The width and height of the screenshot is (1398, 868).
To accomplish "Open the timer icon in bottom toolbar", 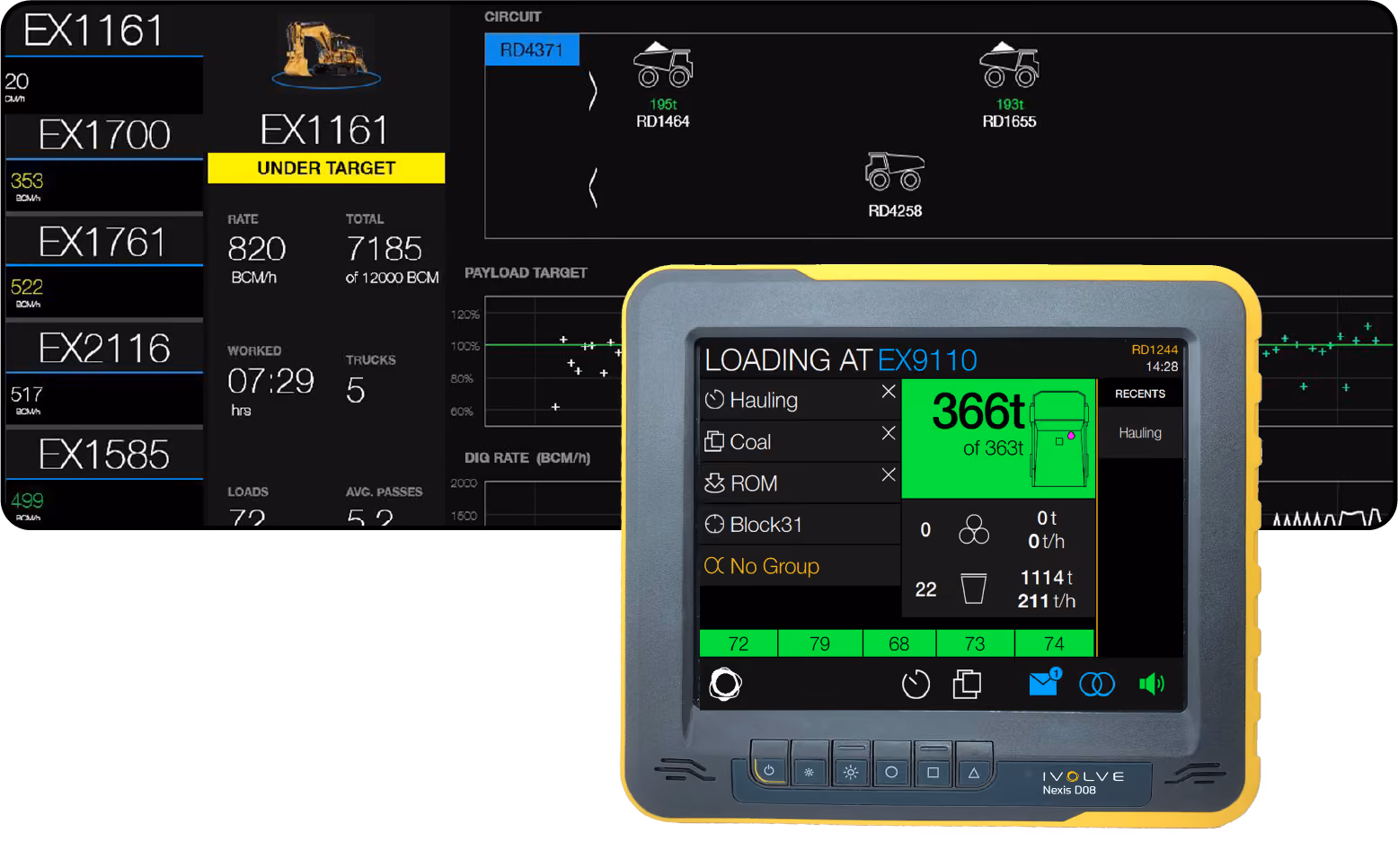I will (x=916, y=685).
